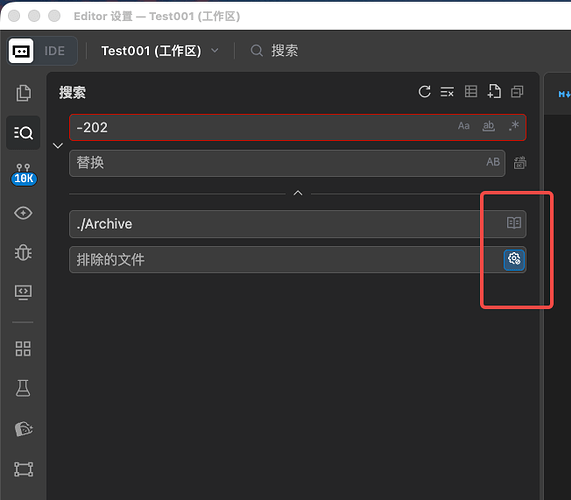Toggle Preserve Case (AB) option
571x500 pixels.
493,162
